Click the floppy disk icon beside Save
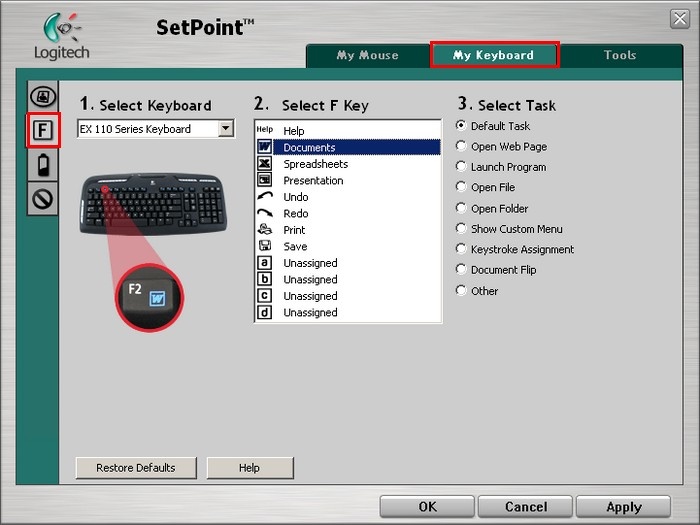Image resolution: width=700 pixels, height=525 pixels. coord(265,246)
